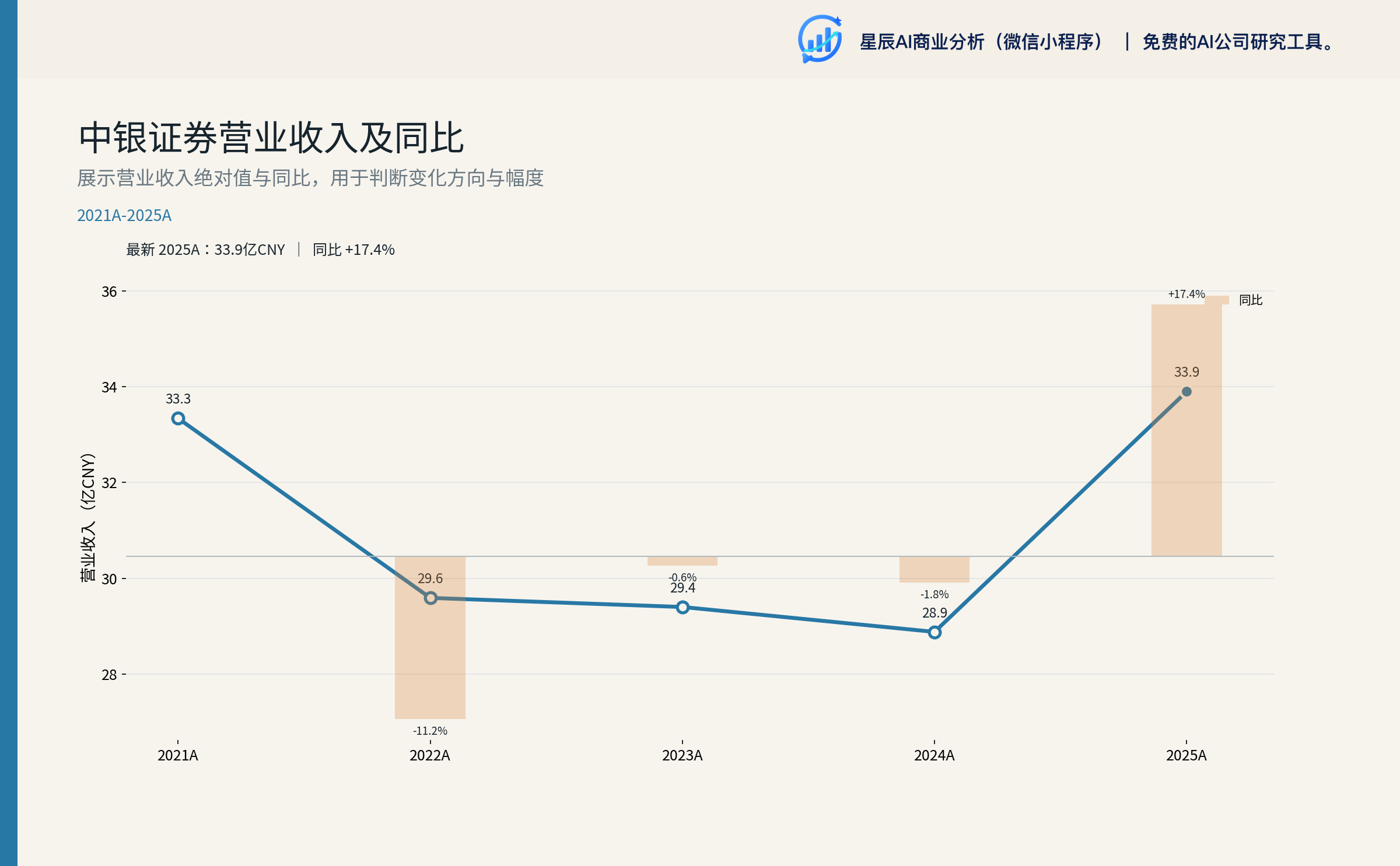This screenshot has height=866, width=1400.
Task: Click the 30 y-axis tick label
Action: click(x=109, y=579)
